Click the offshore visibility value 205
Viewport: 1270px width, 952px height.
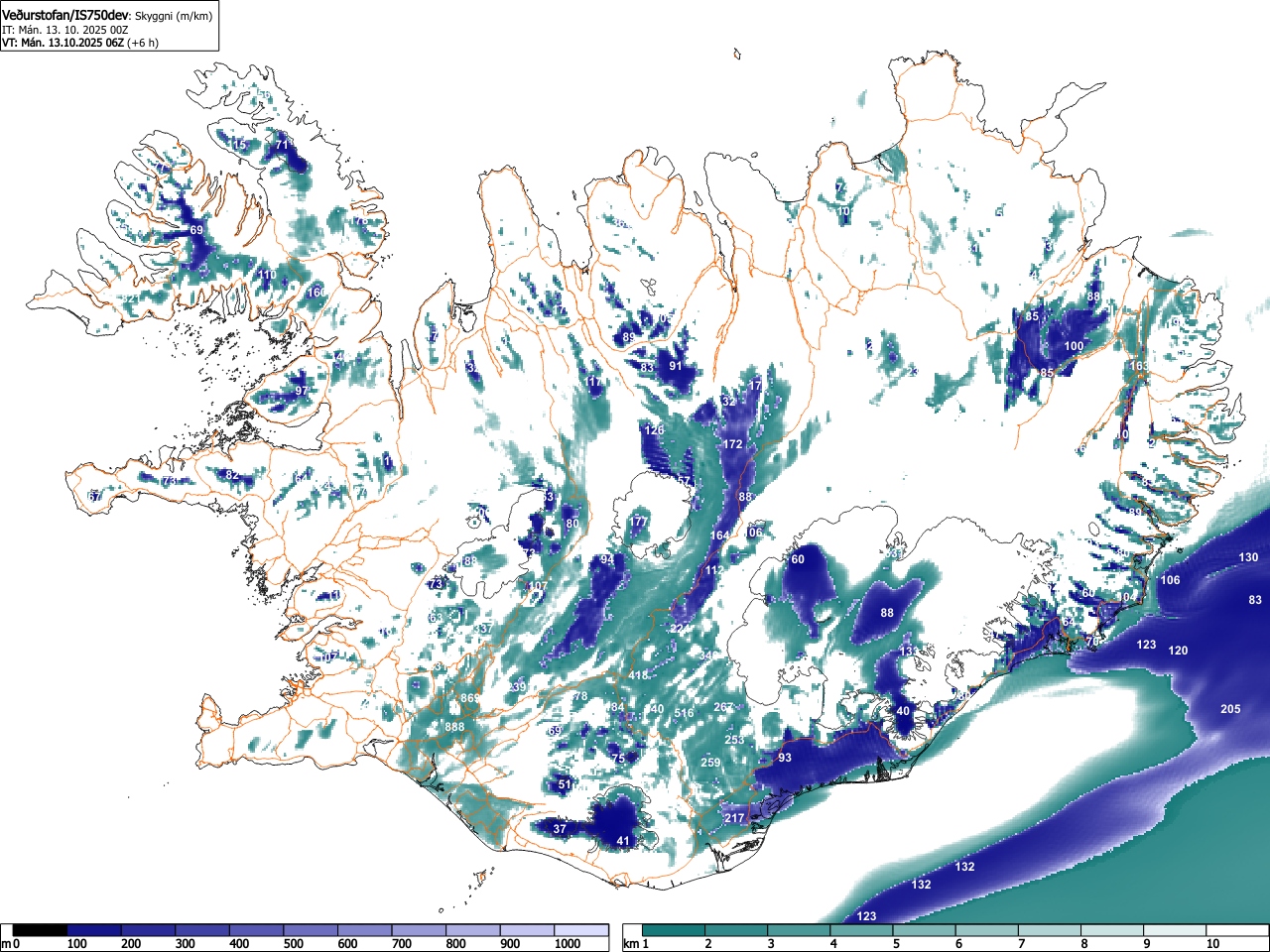[1230, 709]
